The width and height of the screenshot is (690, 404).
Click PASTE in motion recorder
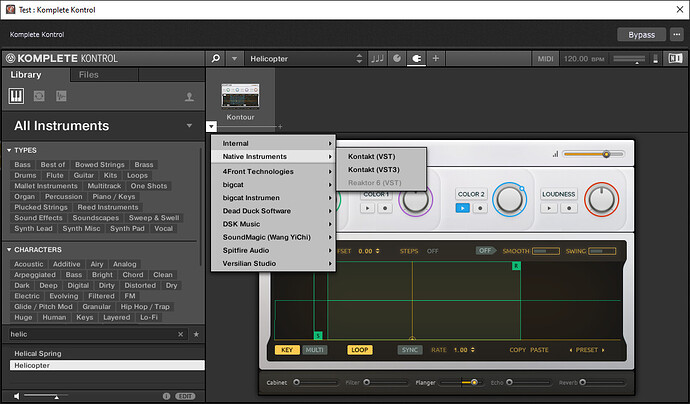coord(539,350)
